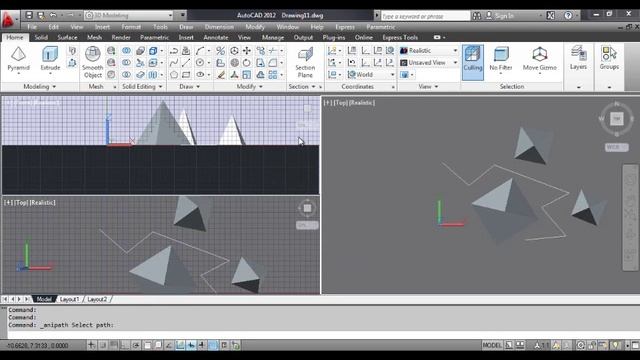Switch to the Surface ribbon tab
The width and height of the screenshot is (640, 360).
pos(67,38)
